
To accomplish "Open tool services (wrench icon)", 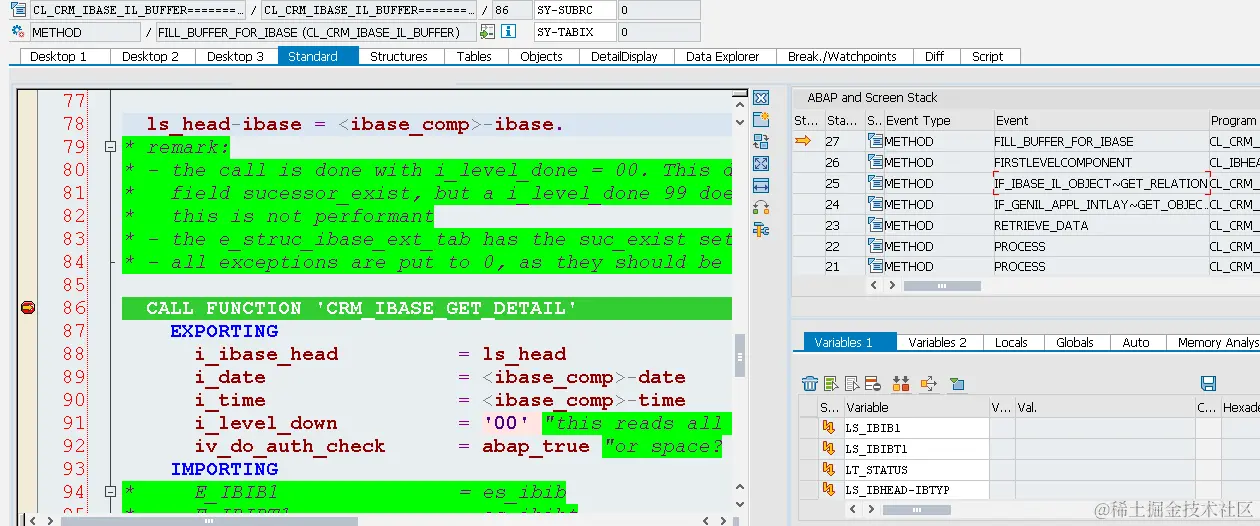I will pos(761,230).
